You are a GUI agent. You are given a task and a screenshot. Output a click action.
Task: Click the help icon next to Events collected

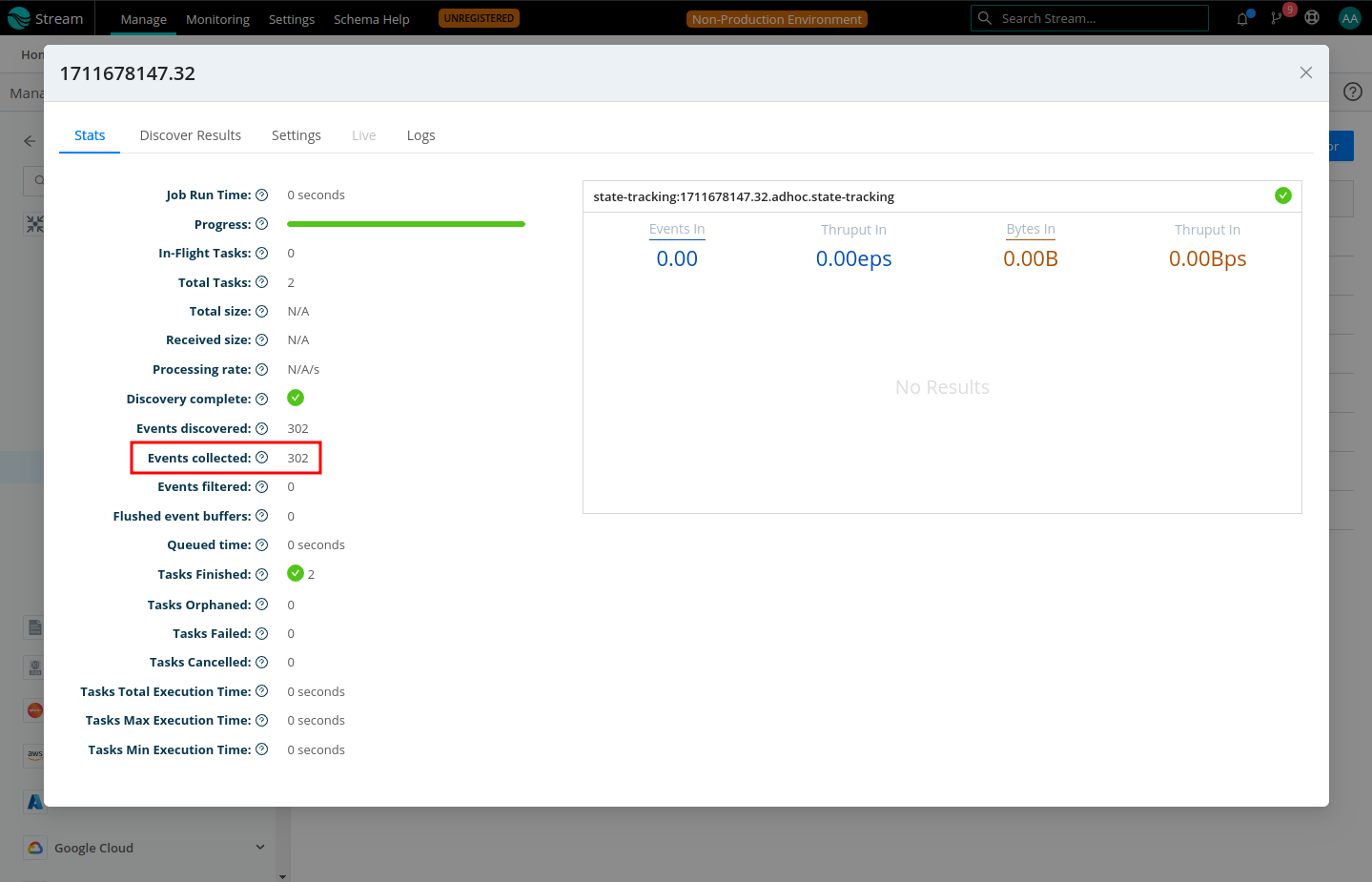(261, 458)
